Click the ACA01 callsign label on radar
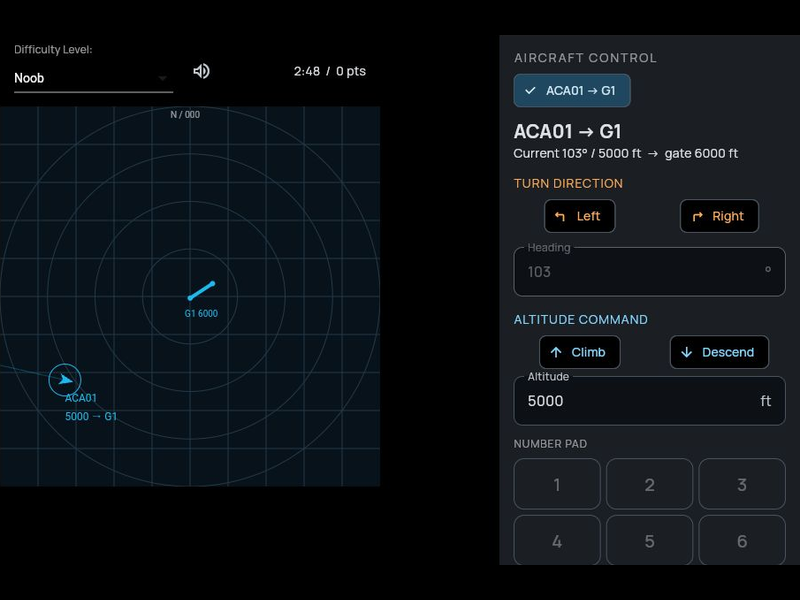This screenshot has height=600, width=800. (81, 398)
